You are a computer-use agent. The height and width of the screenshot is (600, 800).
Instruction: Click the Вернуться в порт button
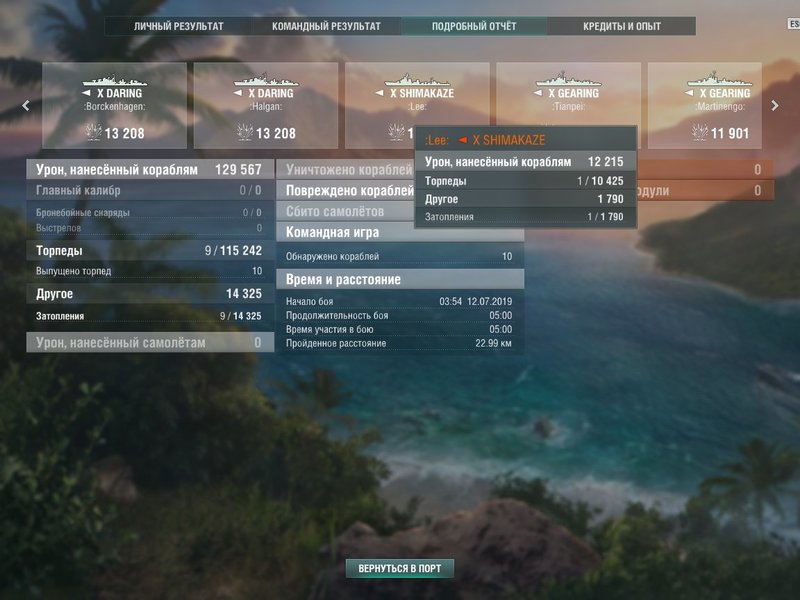pyautogui.click(x=399, y=568)
